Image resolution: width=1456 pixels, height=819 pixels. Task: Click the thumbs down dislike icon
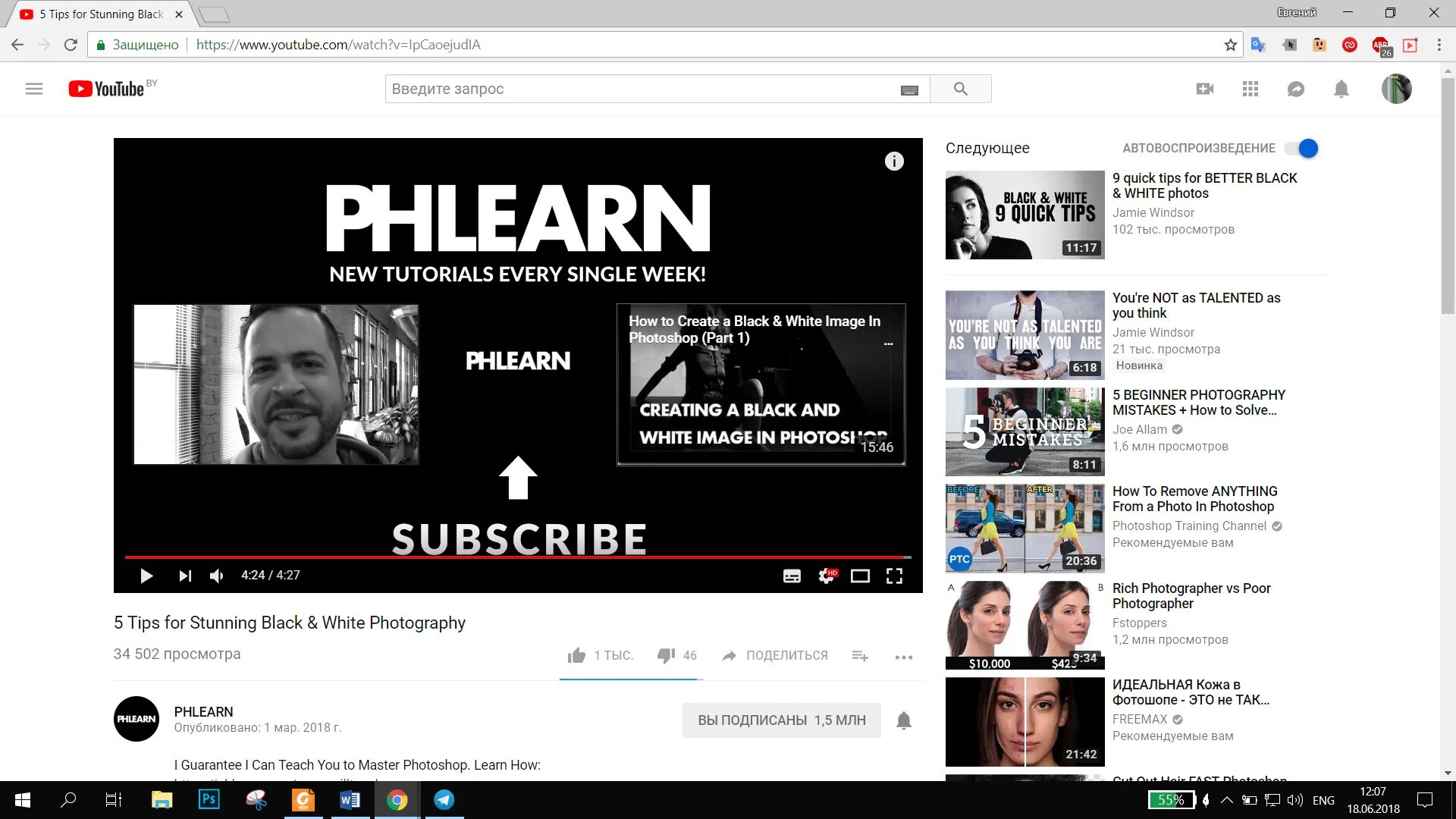click(666, 655)
